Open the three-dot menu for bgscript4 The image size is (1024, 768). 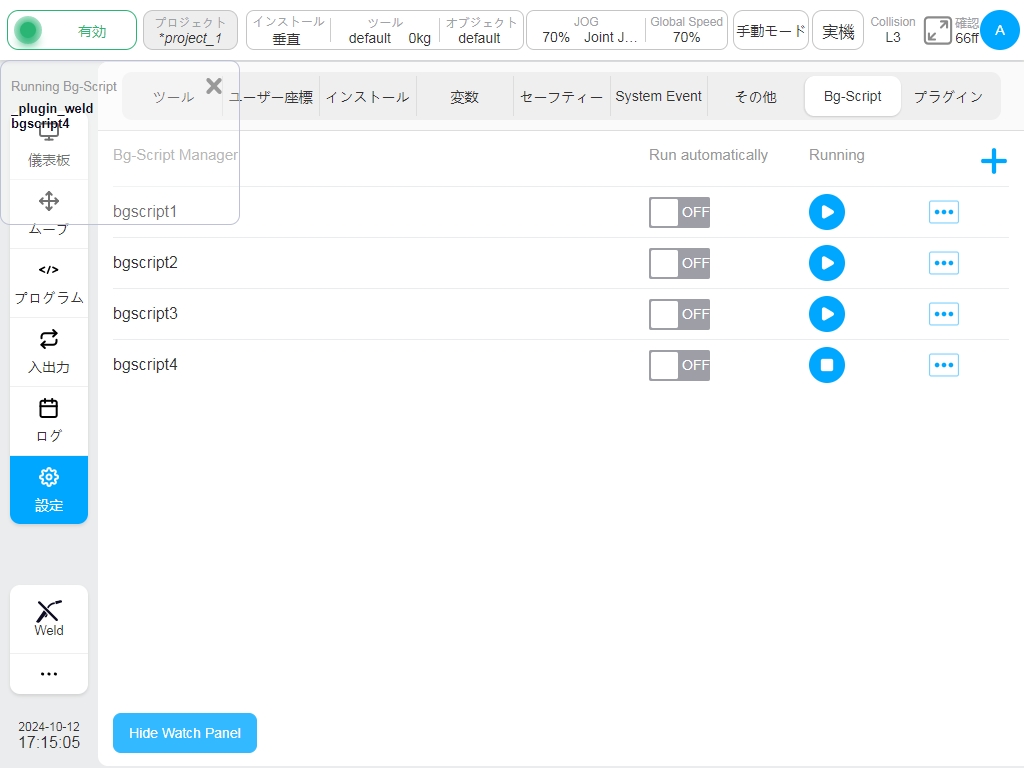(x=944, y=365)
